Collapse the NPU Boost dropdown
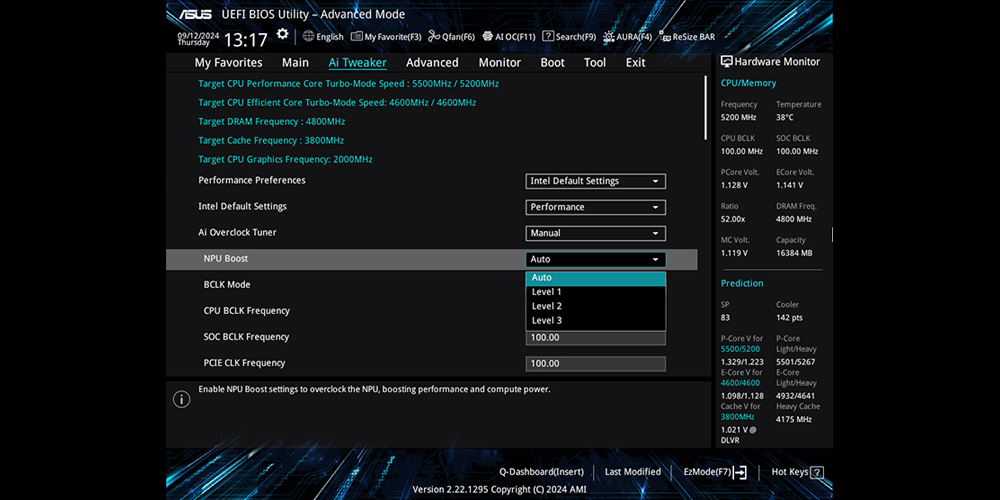 point(596,260)
